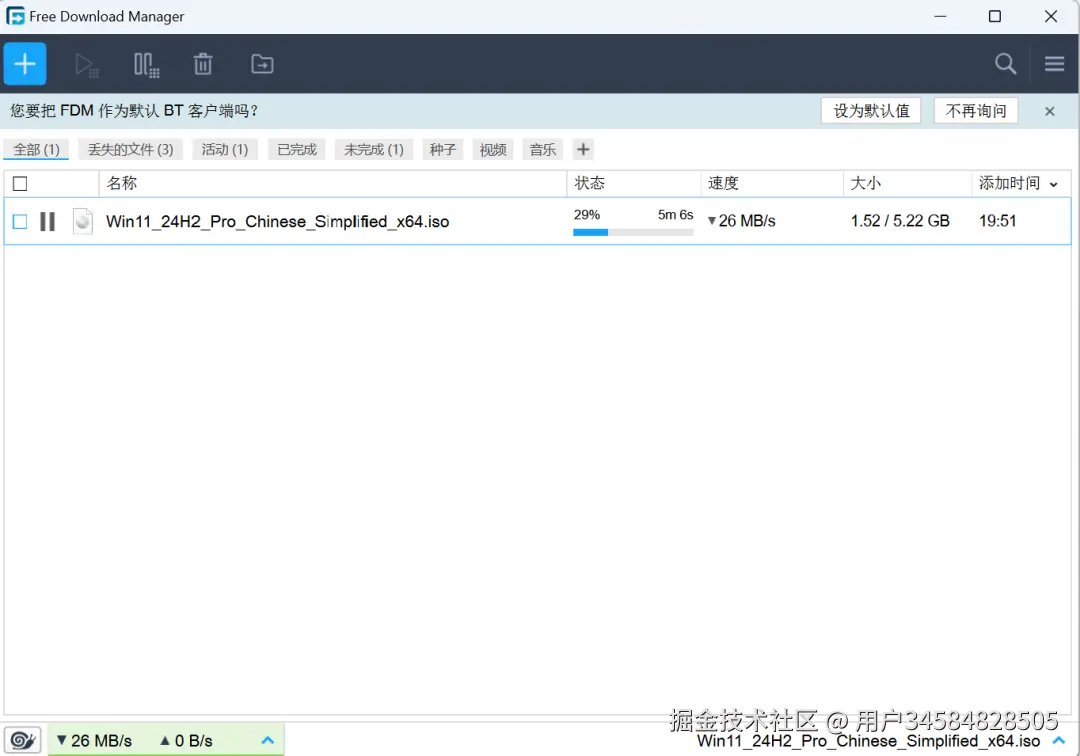Check the Win11 ISO download row checkbox
Image resolution: width=1080 pixels, height=756 pixels.
[x=20, y=221]
